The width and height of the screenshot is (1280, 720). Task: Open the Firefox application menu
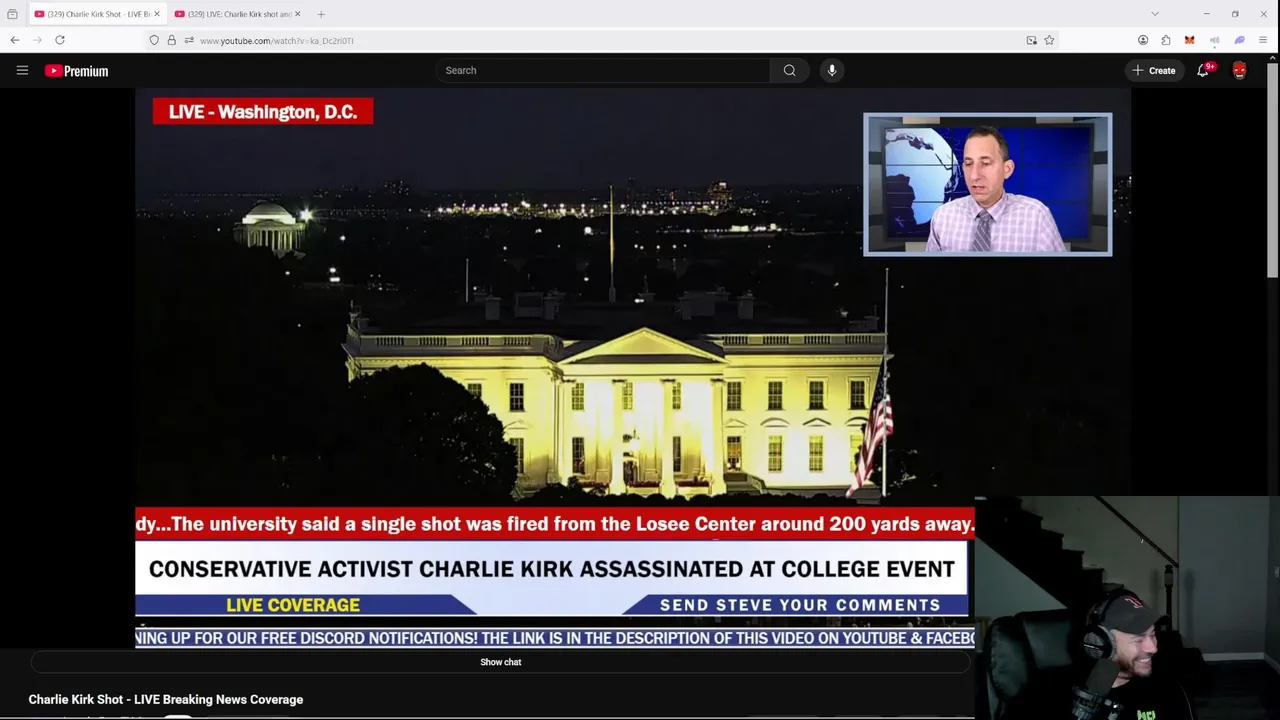(x=1264, y=40)
